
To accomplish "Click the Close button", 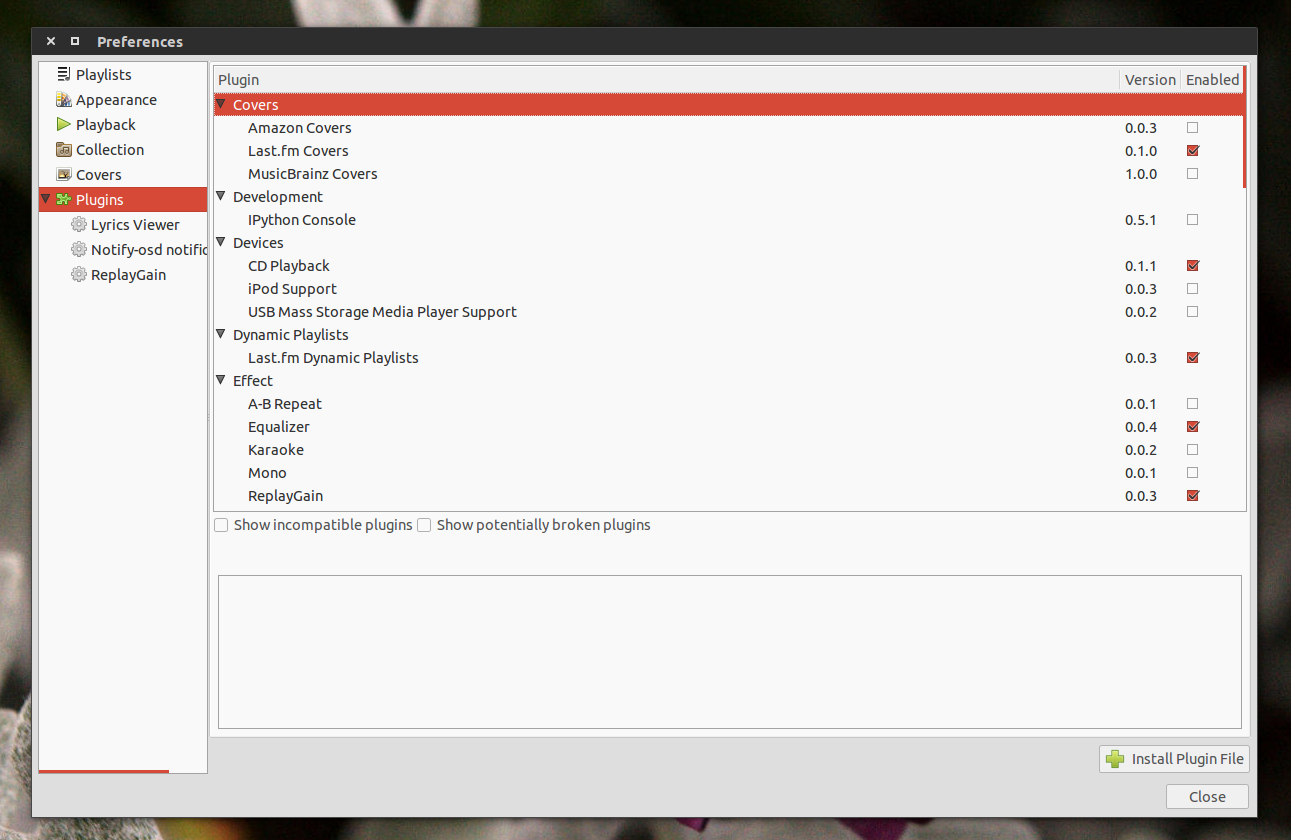I will click(1207, 797).
